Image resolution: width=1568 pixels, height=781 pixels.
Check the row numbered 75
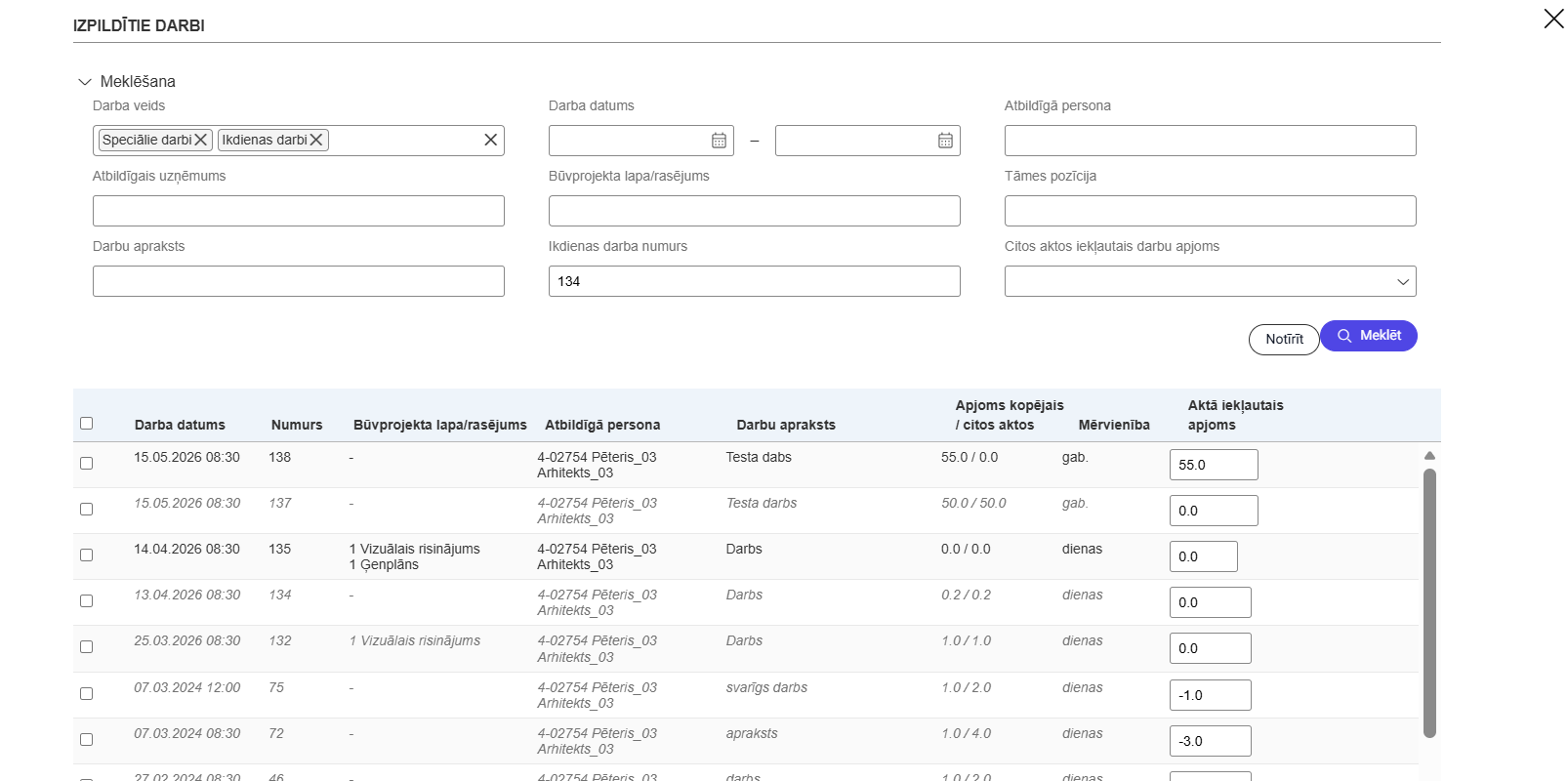pos(86,693)
